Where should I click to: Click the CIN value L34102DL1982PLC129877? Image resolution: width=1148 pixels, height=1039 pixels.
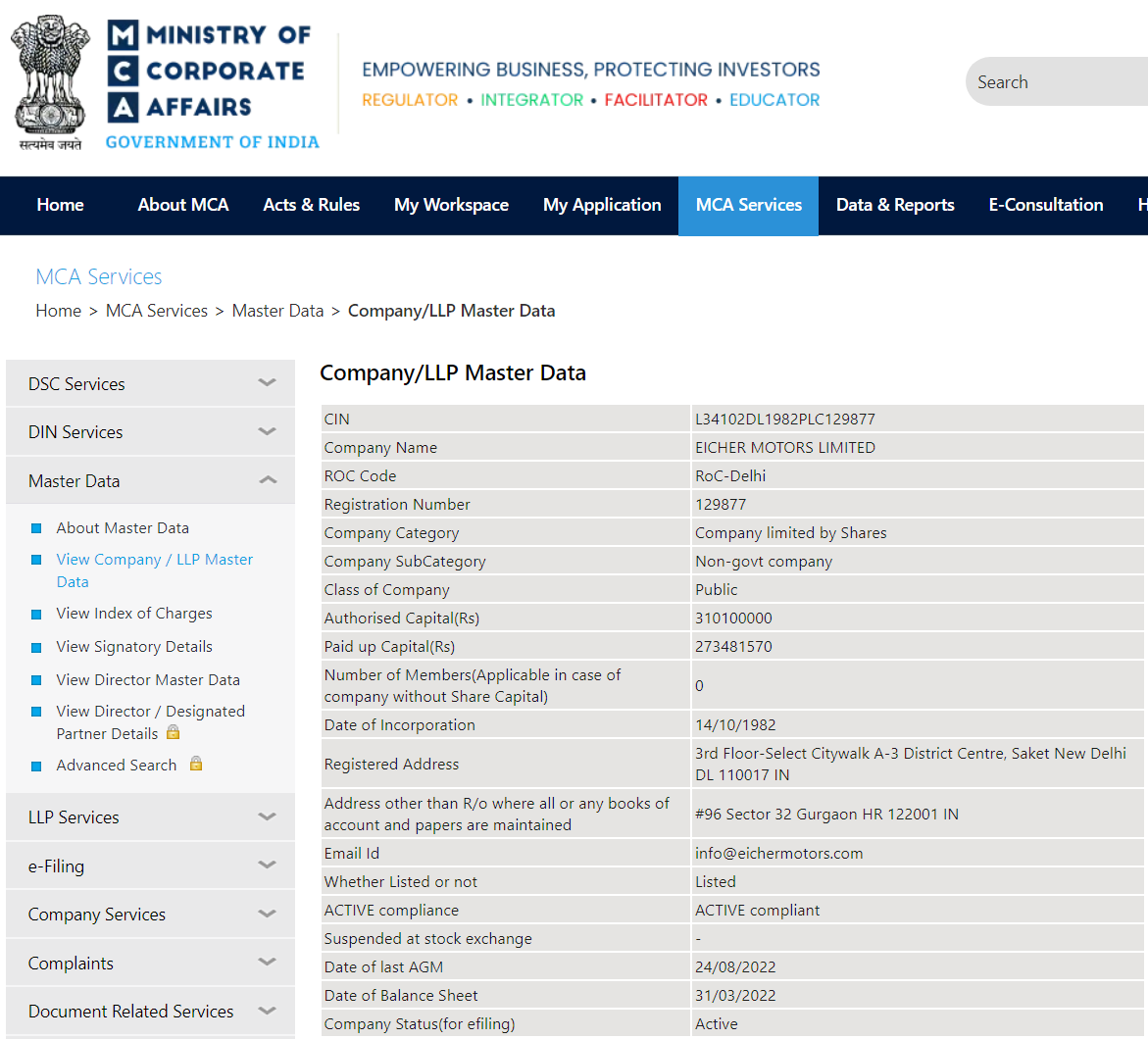pyautogui.click(x=785, y=419)
